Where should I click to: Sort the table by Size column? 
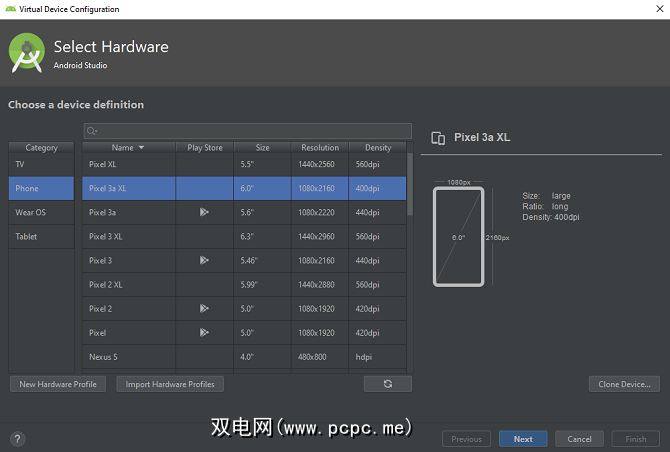[262, 148]
